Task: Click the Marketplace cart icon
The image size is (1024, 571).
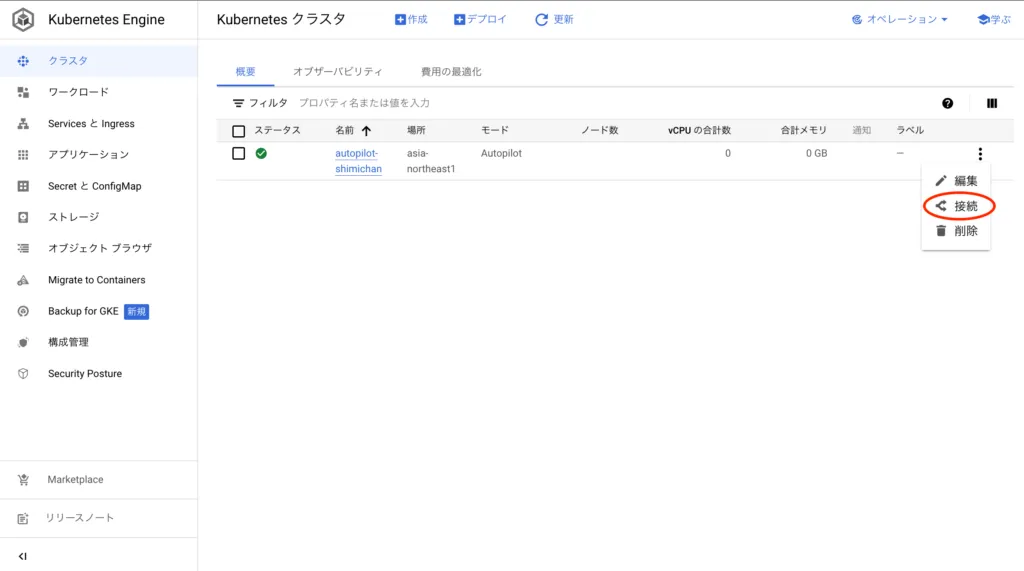Action: coord(23,480)
